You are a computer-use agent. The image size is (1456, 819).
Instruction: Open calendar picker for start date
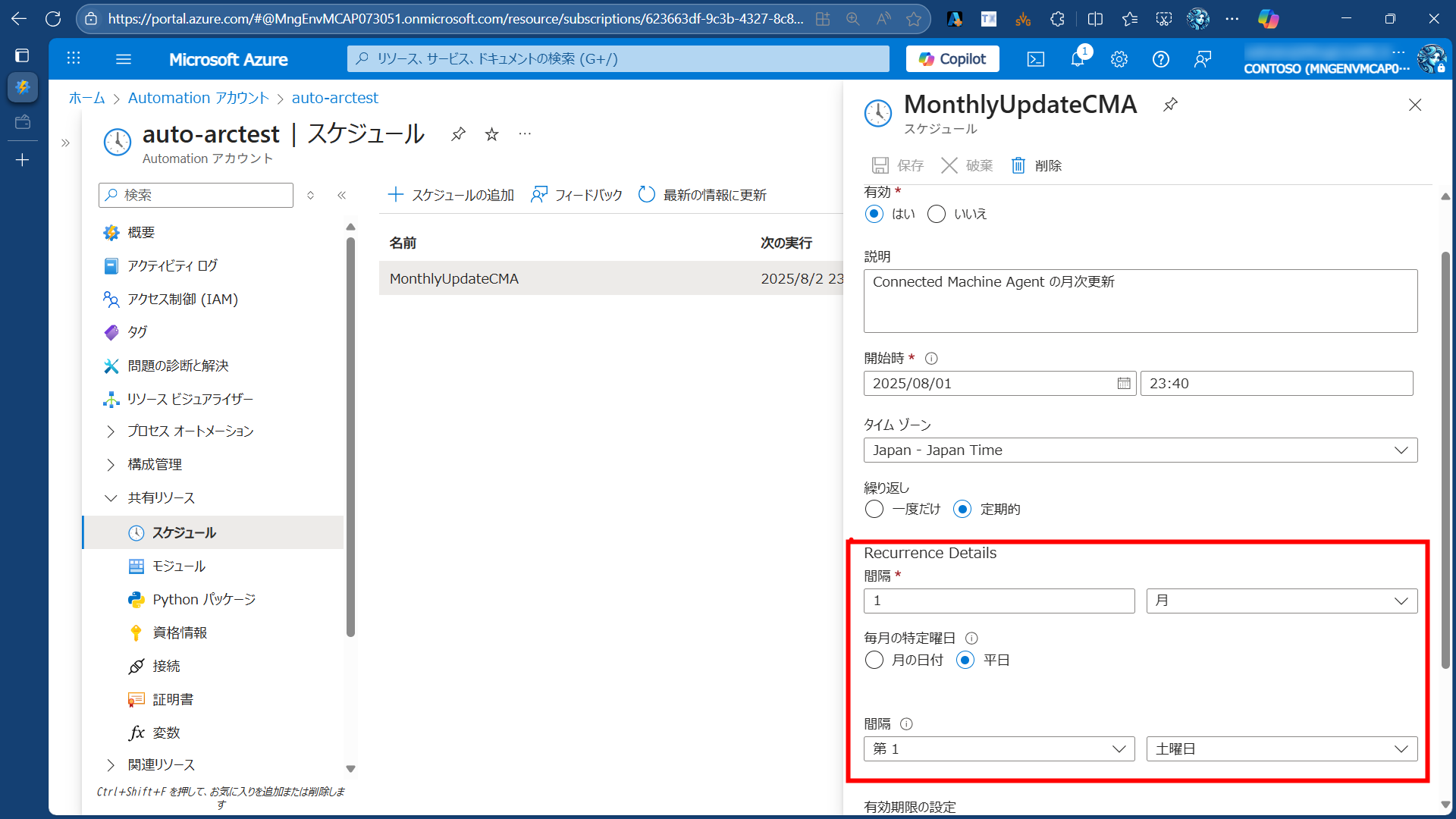click(x=1123, y=384)
